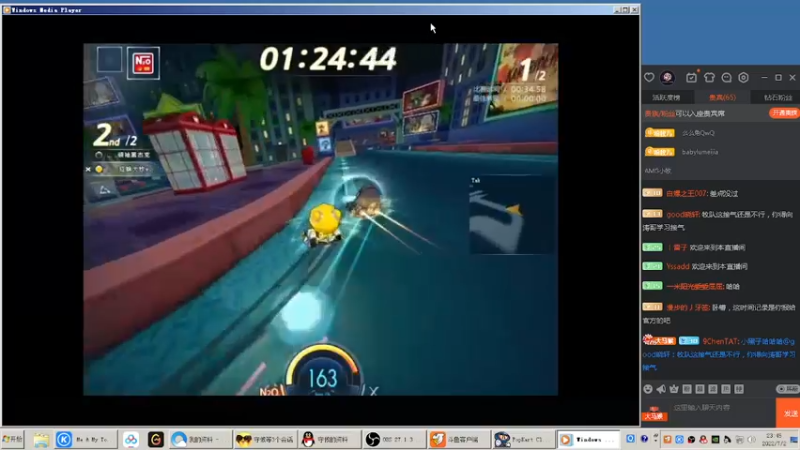Open the blue K music app taskbar button
This screenshot has height=450, width=800.
(x=85, y=439)
